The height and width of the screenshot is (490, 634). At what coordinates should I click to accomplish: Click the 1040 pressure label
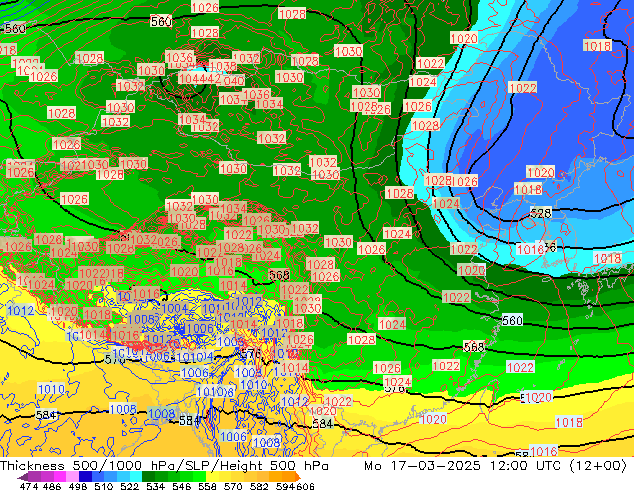pos(233,80)
